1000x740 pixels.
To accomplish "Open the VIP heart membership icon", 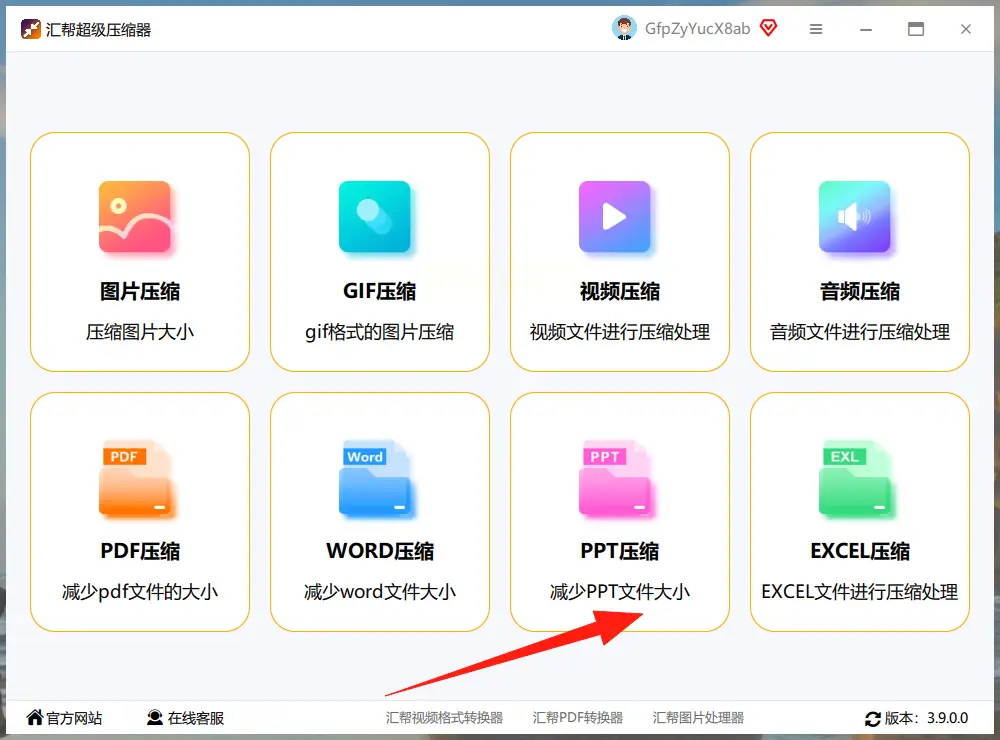I will coord(768,28).
